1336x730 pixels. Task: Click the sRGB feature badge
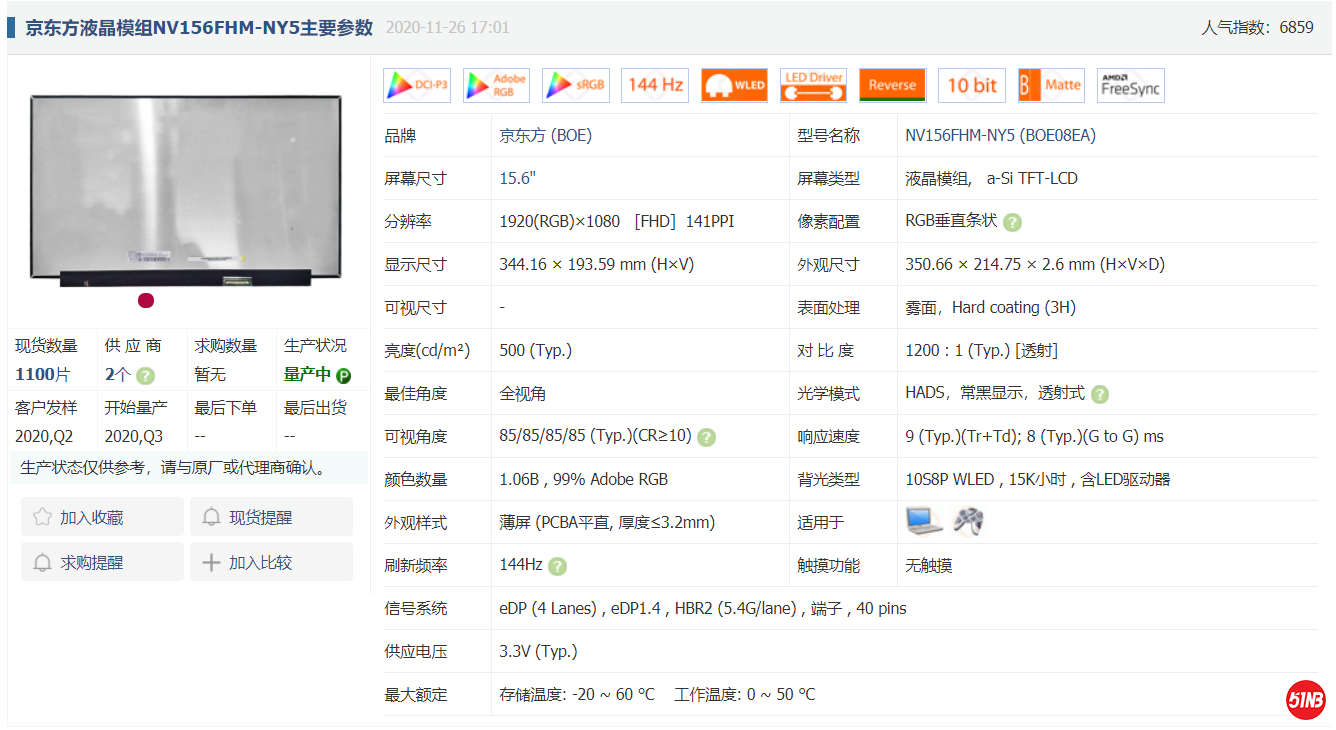(576, 86)
